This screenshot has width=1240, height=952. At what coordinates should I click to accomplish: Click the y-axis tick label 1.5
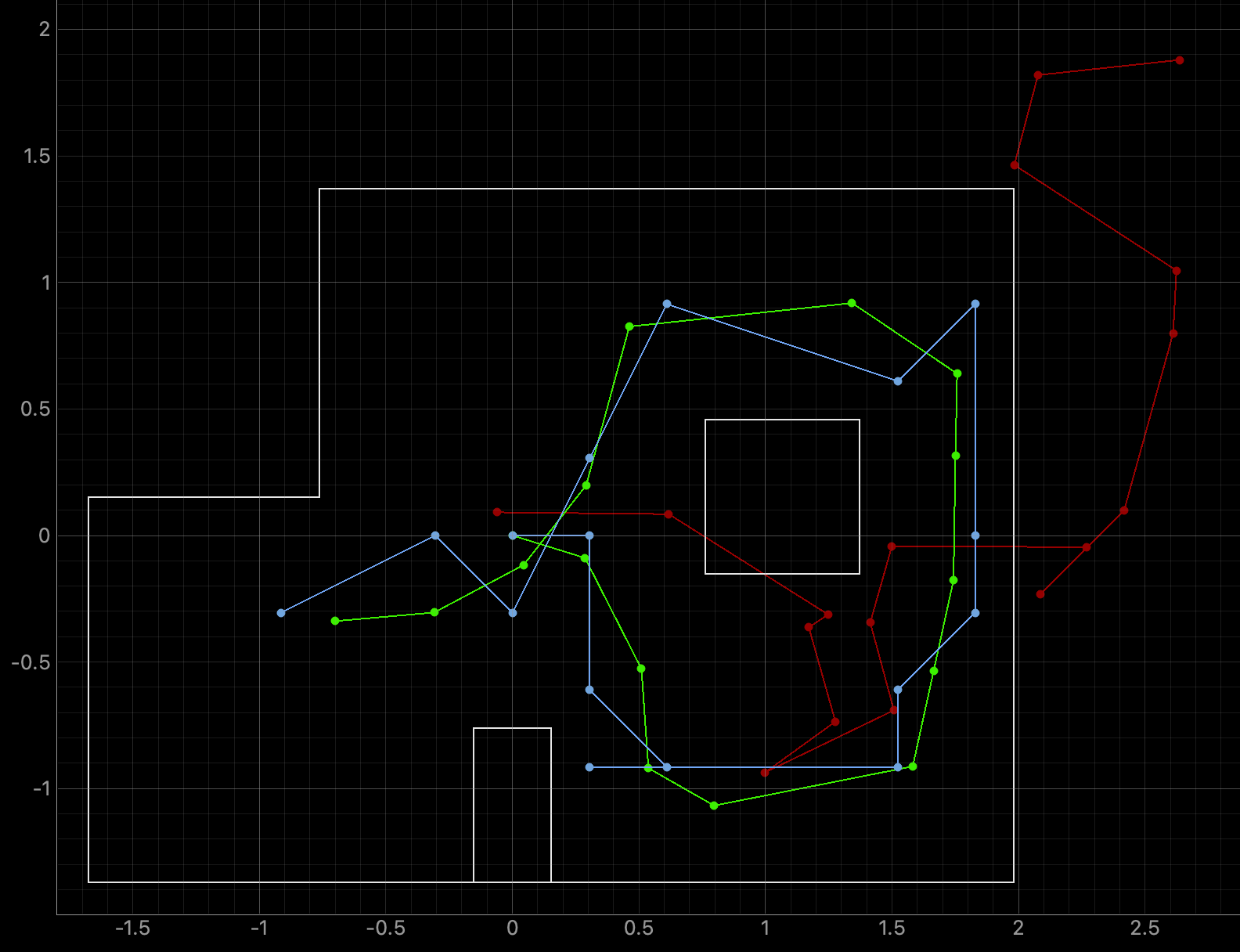coord(37,156)
